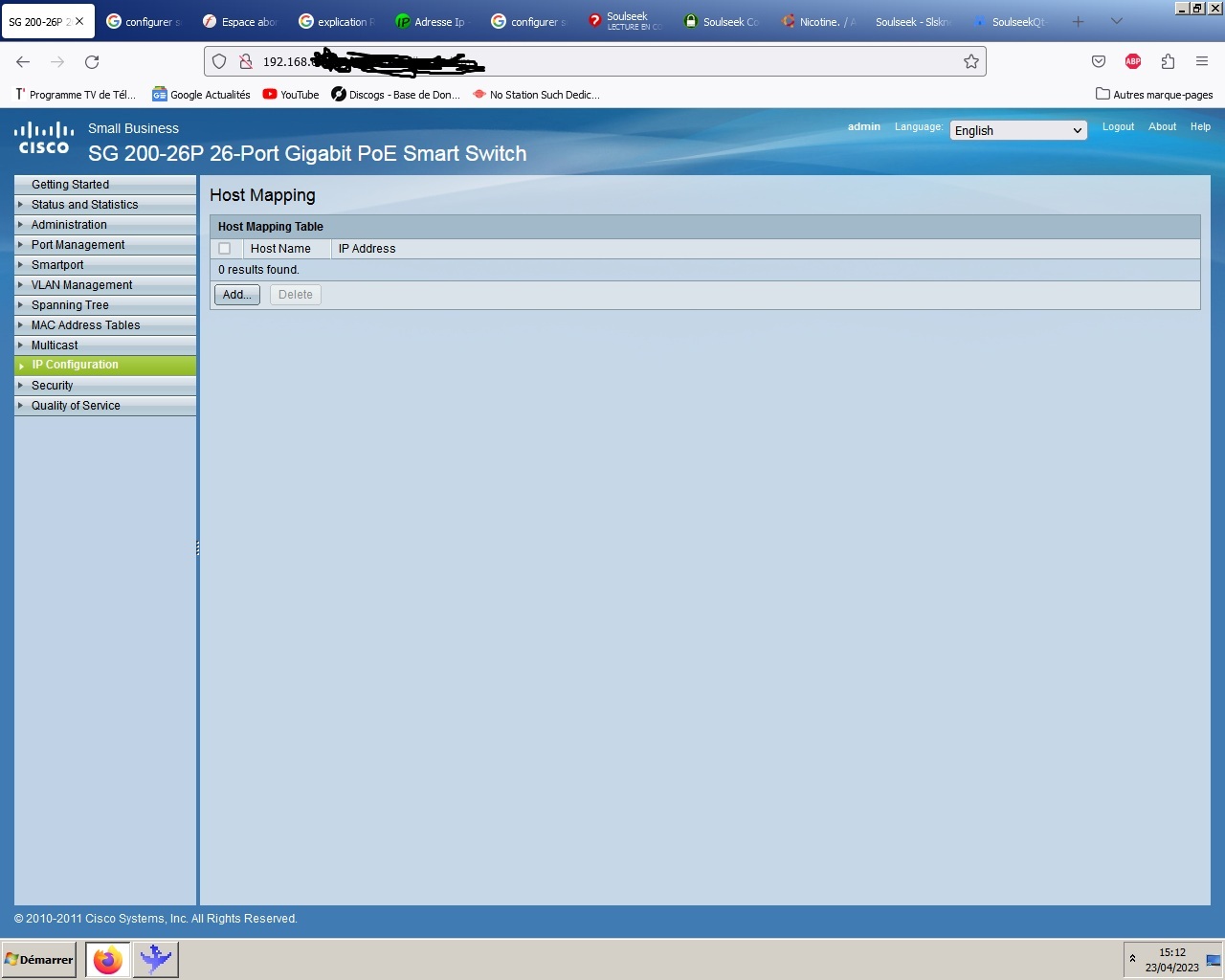Viewport: 1225px width, 980px height.
Task: Switch to the Adresse Ip tab
Action: (x=431, y=21)
